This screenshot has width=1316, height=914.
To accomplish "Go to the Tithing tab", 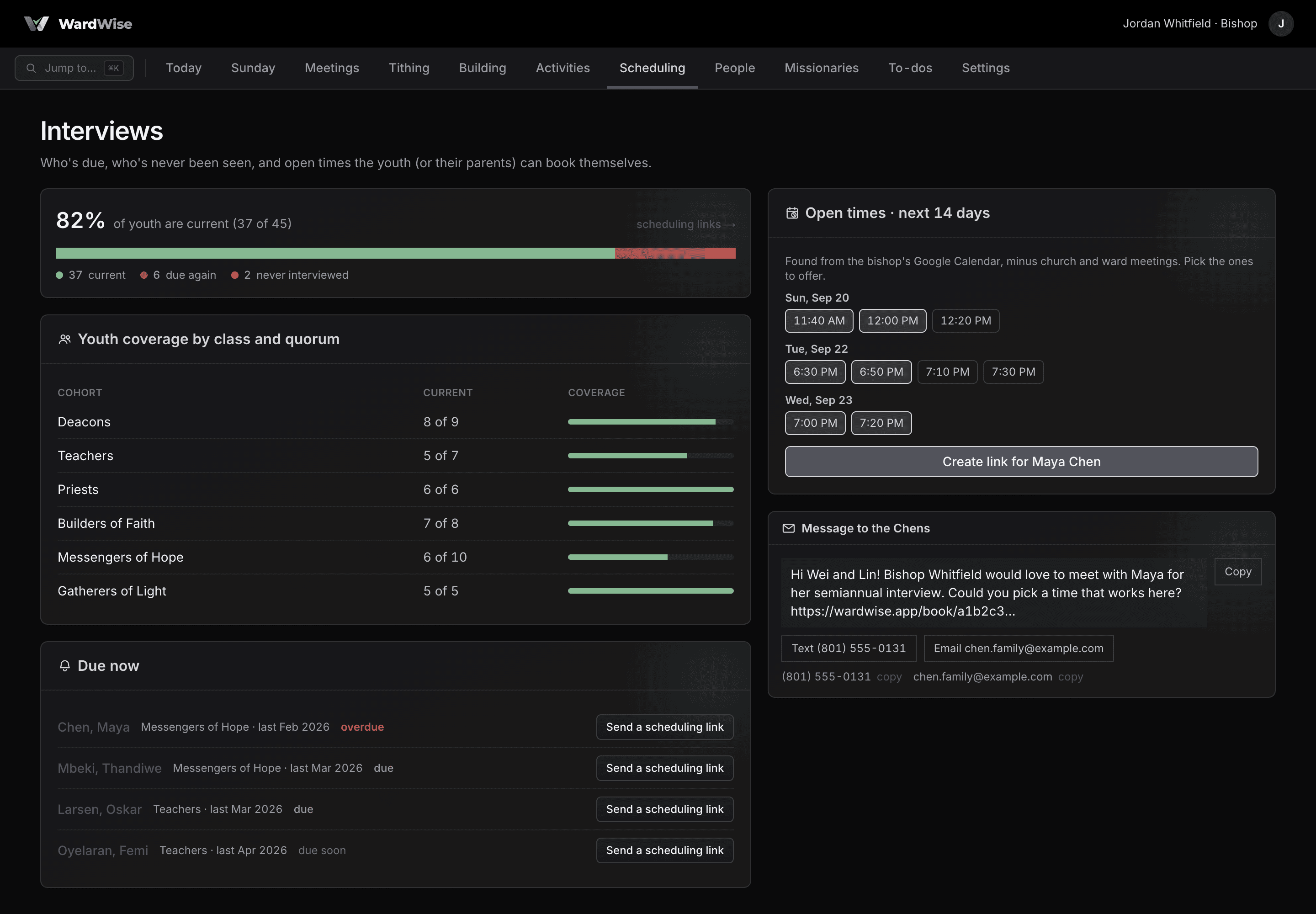I will click(x=409, y=68).
